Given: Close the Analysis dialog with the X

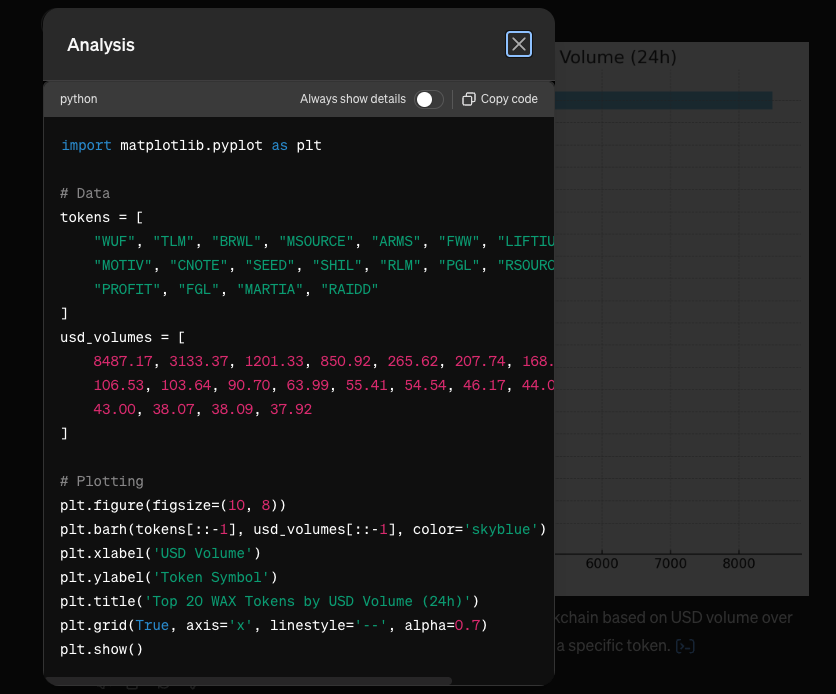Looking at the screenshot, I should tap(518, 44).
